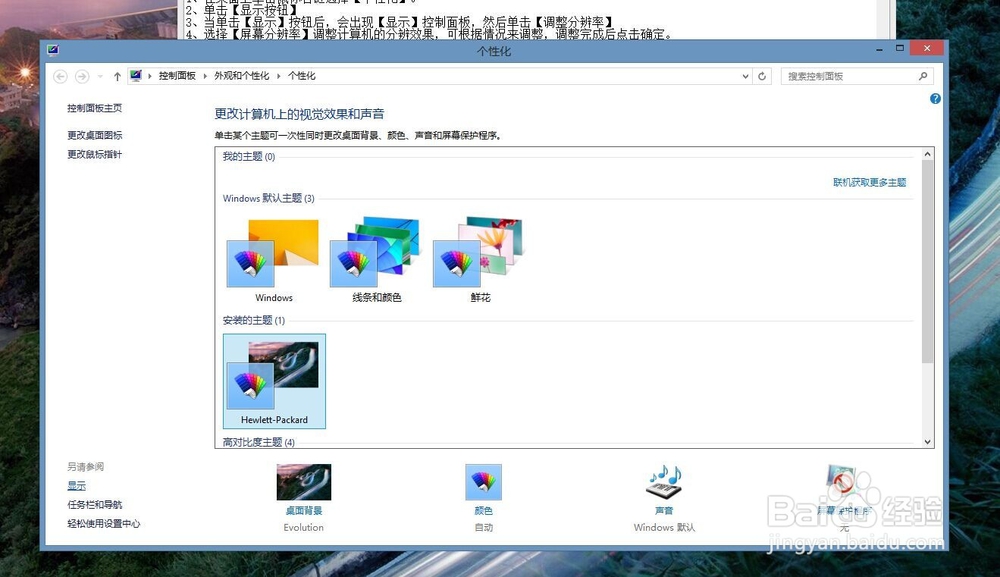The width and height of the screenshot is (1000, 577).
Task: Go up one level with the Up arrow
Action: click(x=117, y=77)
